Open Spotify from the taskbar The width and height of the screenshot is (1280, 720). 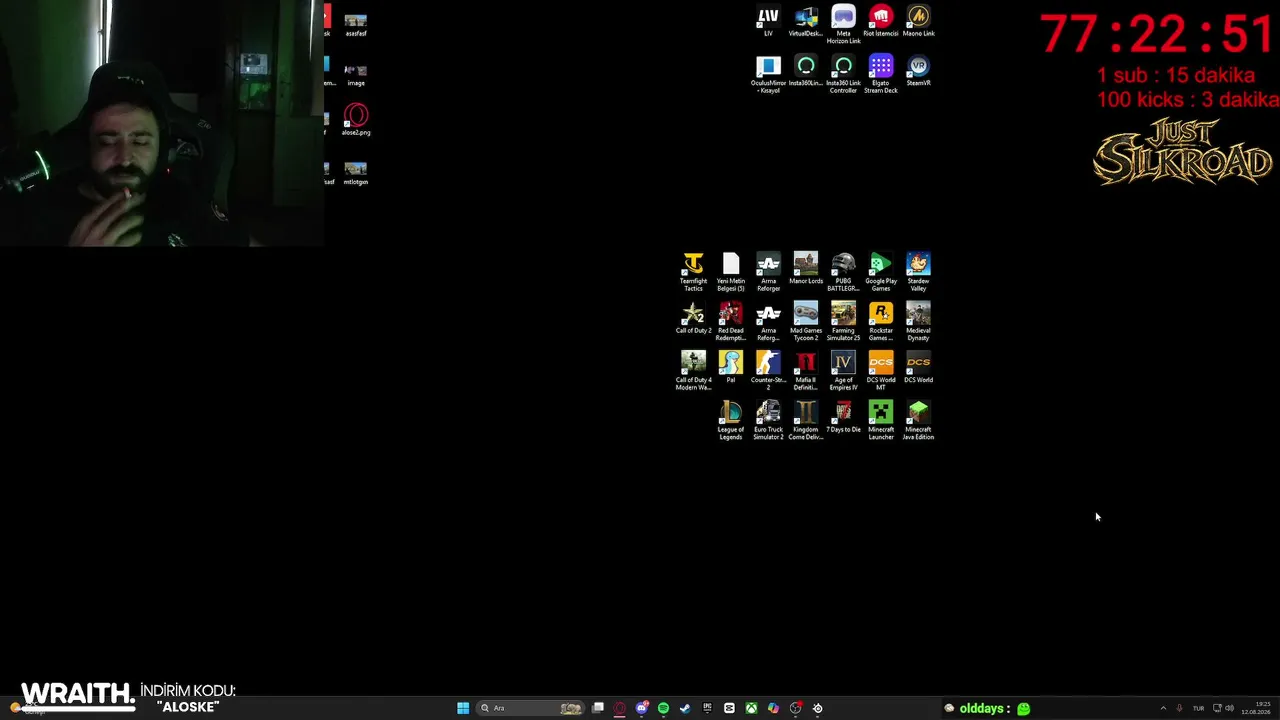[663, 708]
